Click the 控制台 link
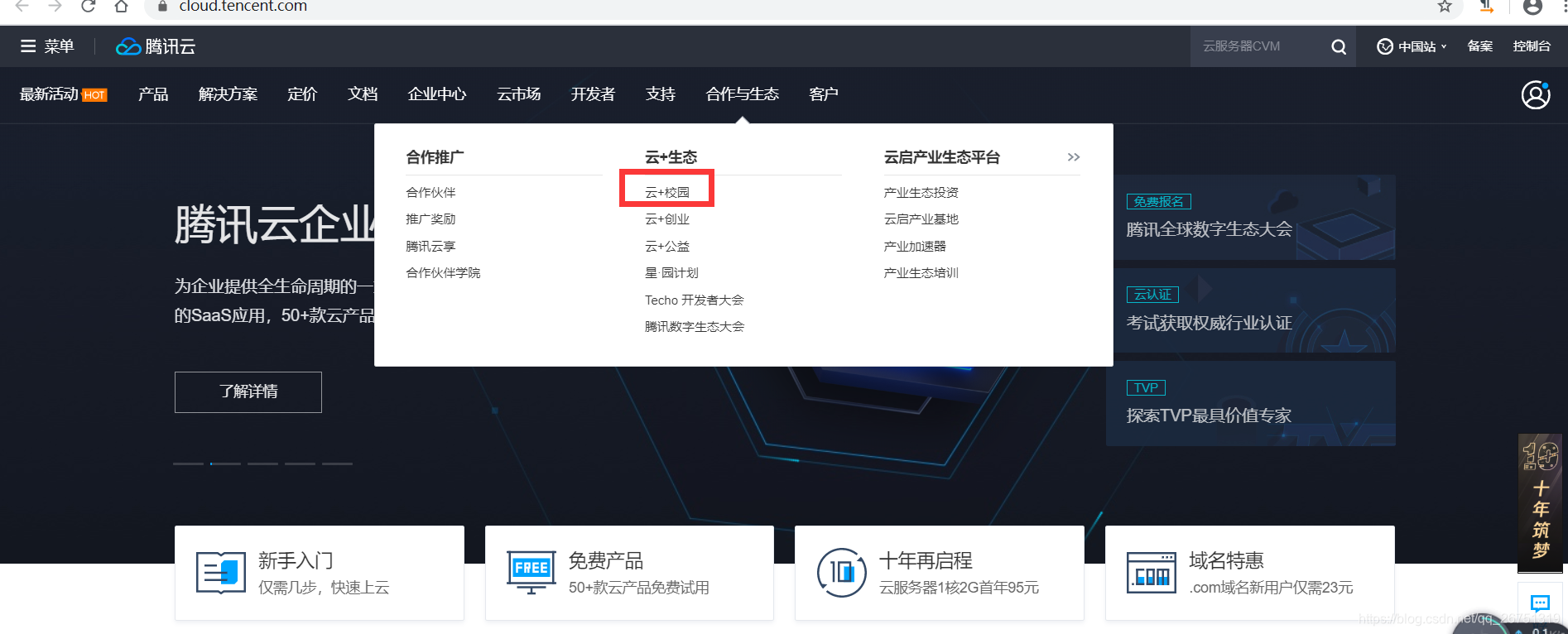The image size is (1568, 634). coord(1532,46)
